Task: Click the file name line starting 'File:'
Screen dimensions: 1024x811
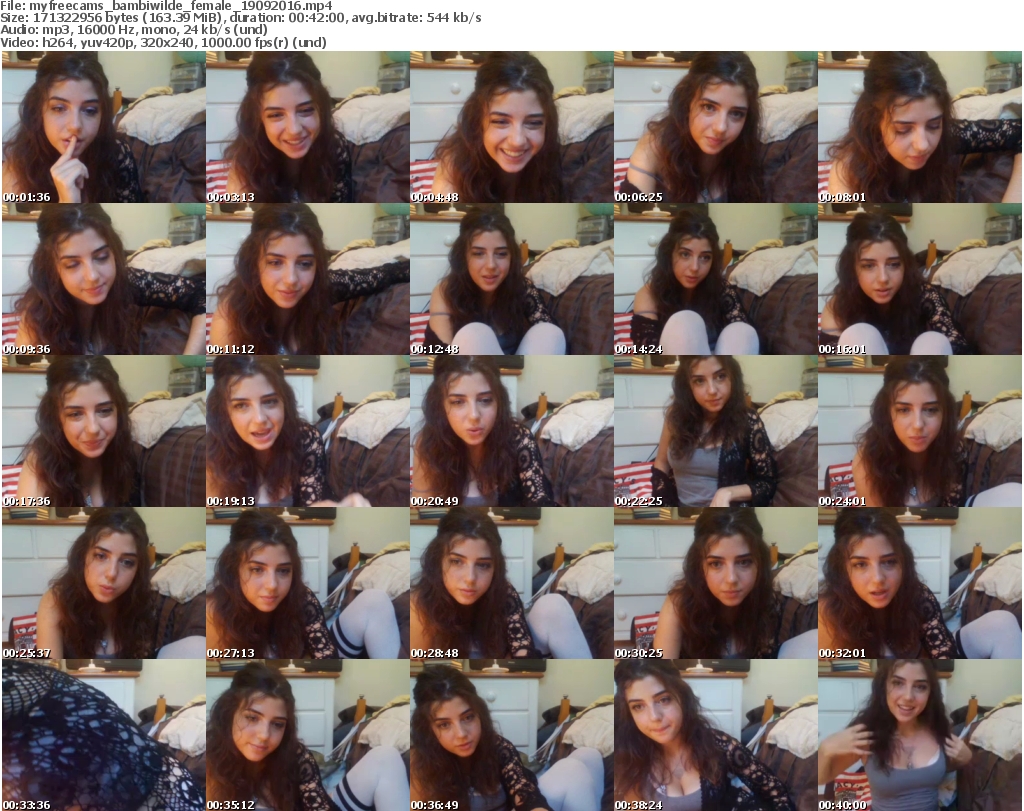Action: point(167,6)
